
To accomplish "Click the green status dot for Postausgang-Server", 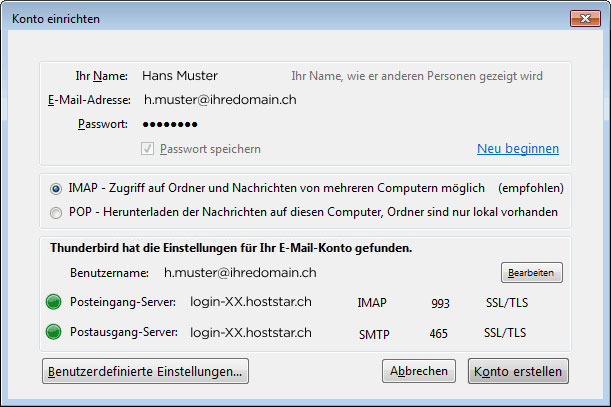I will click(53, 332).
